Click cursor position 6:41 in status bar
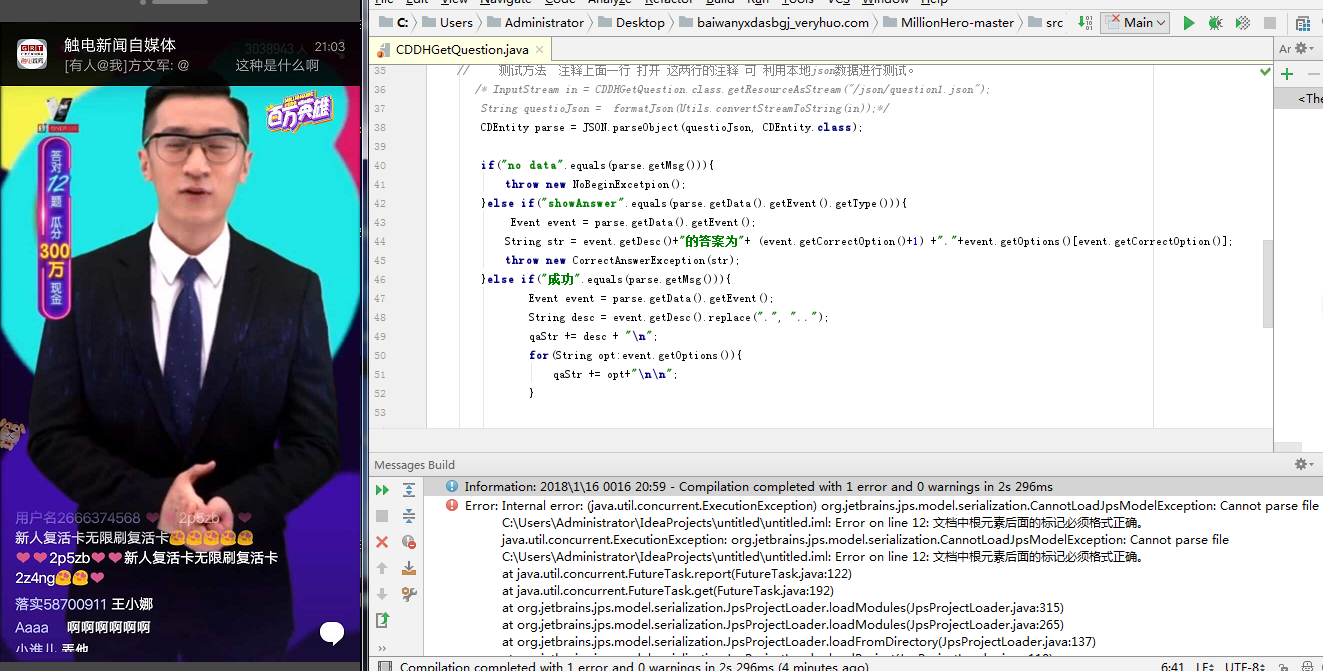This screenshot has width=1323, height=671. (x=1174, y=666)
